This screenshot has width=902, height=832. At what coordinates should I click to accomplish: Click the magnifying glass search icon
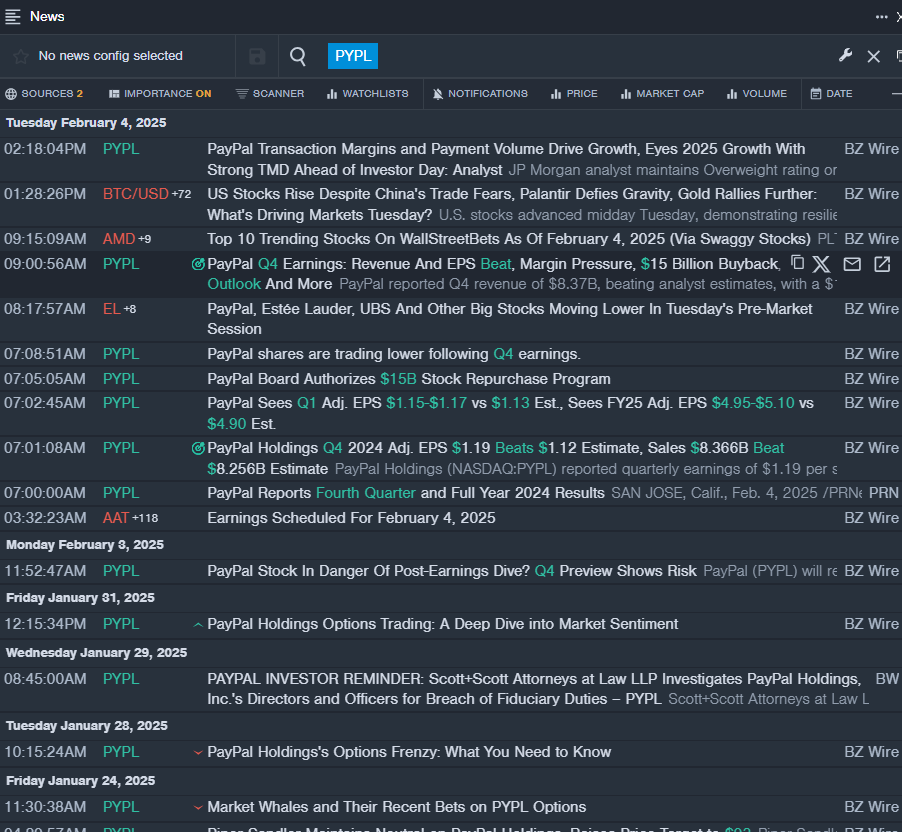298,56
